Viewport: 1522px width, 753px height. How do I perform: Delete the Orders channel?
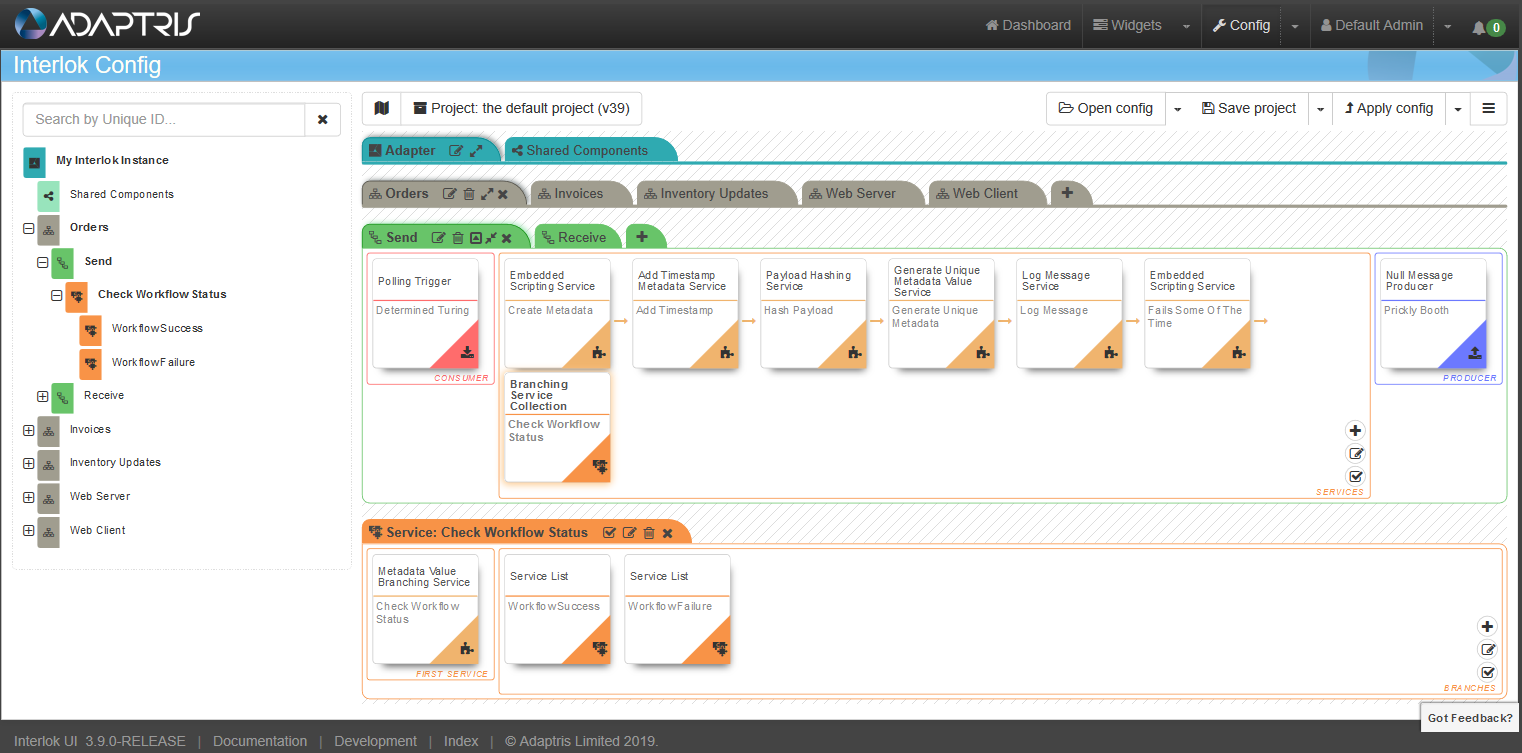tap(469, 194)
